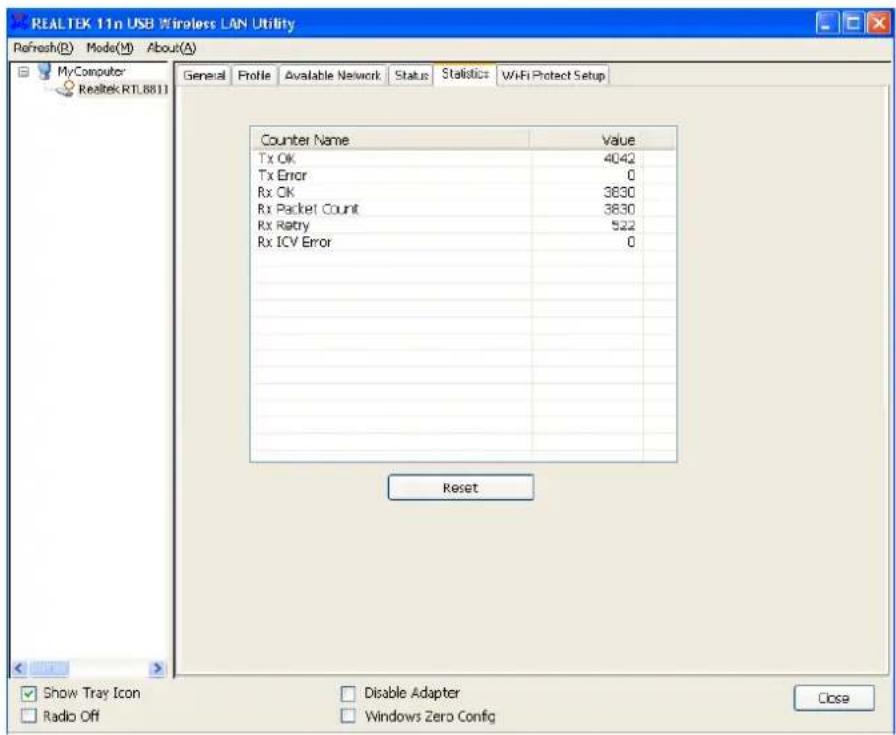
Task: Uncheck Show Tray Icon checkbox
Action: click(x=28, y=694)
